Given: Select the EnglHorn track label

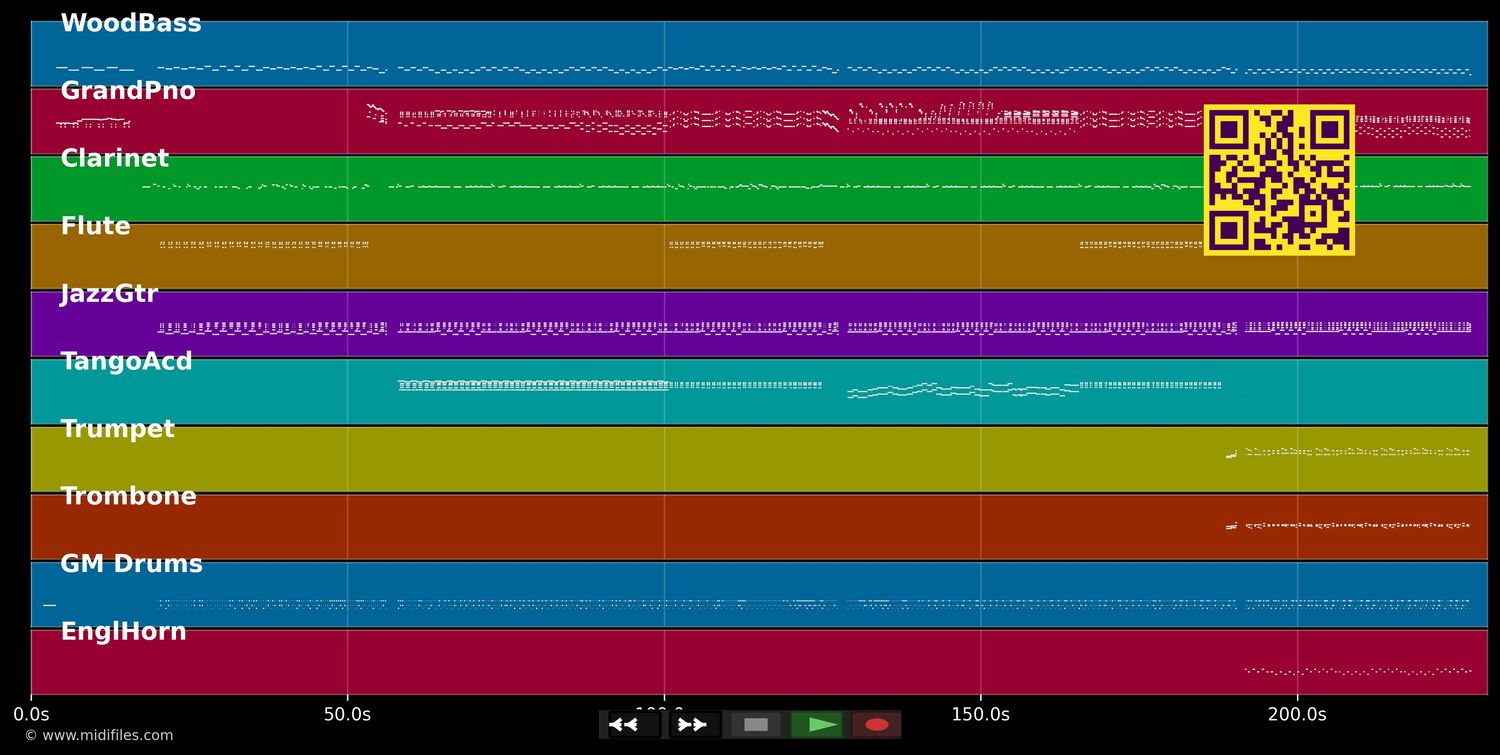Looking at the screenshot, I should (123, 632).
